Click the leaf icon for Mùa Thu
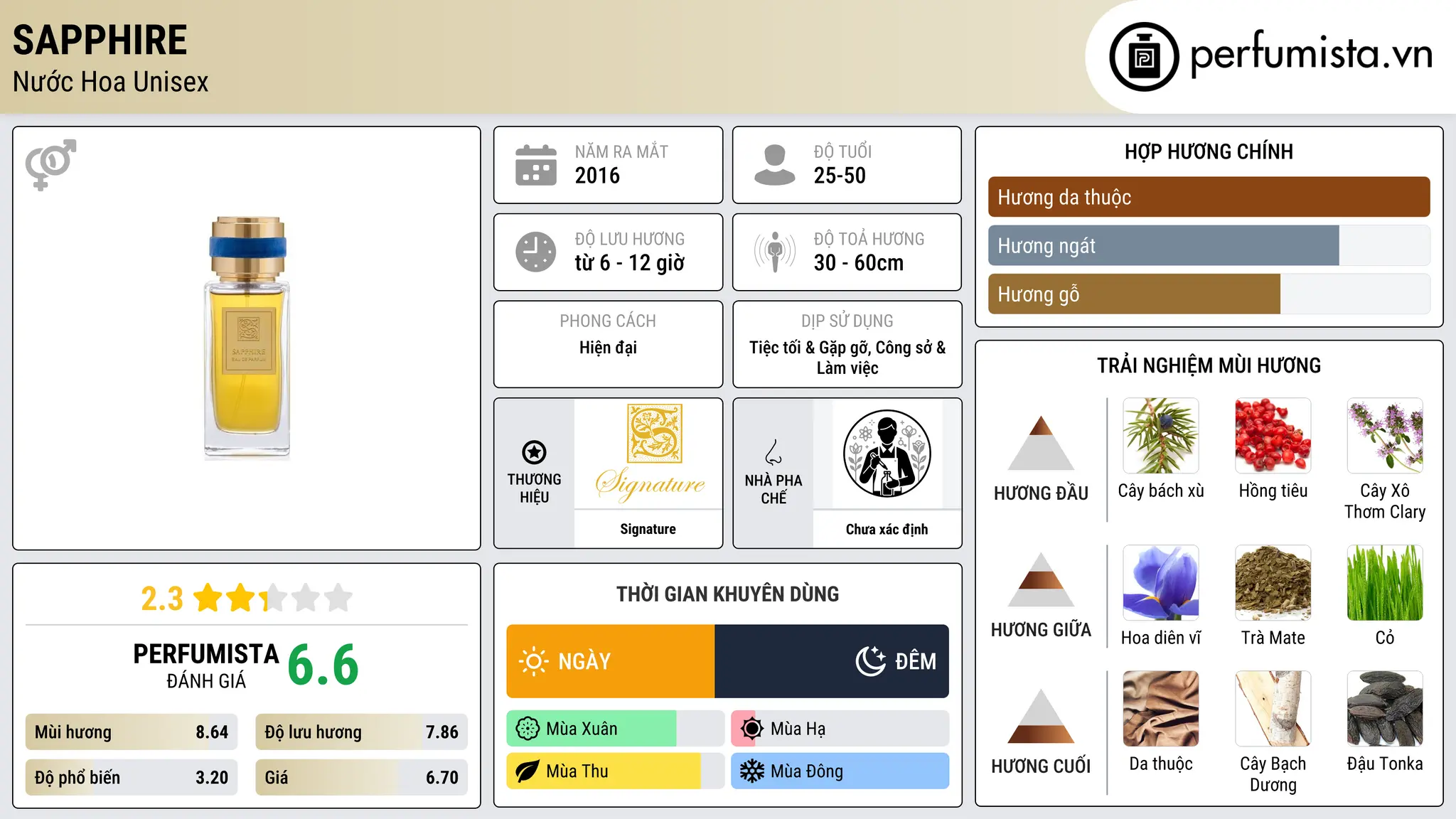This screenshot has height=819, width=1456. pyautogui.click(x=528, y=771)
